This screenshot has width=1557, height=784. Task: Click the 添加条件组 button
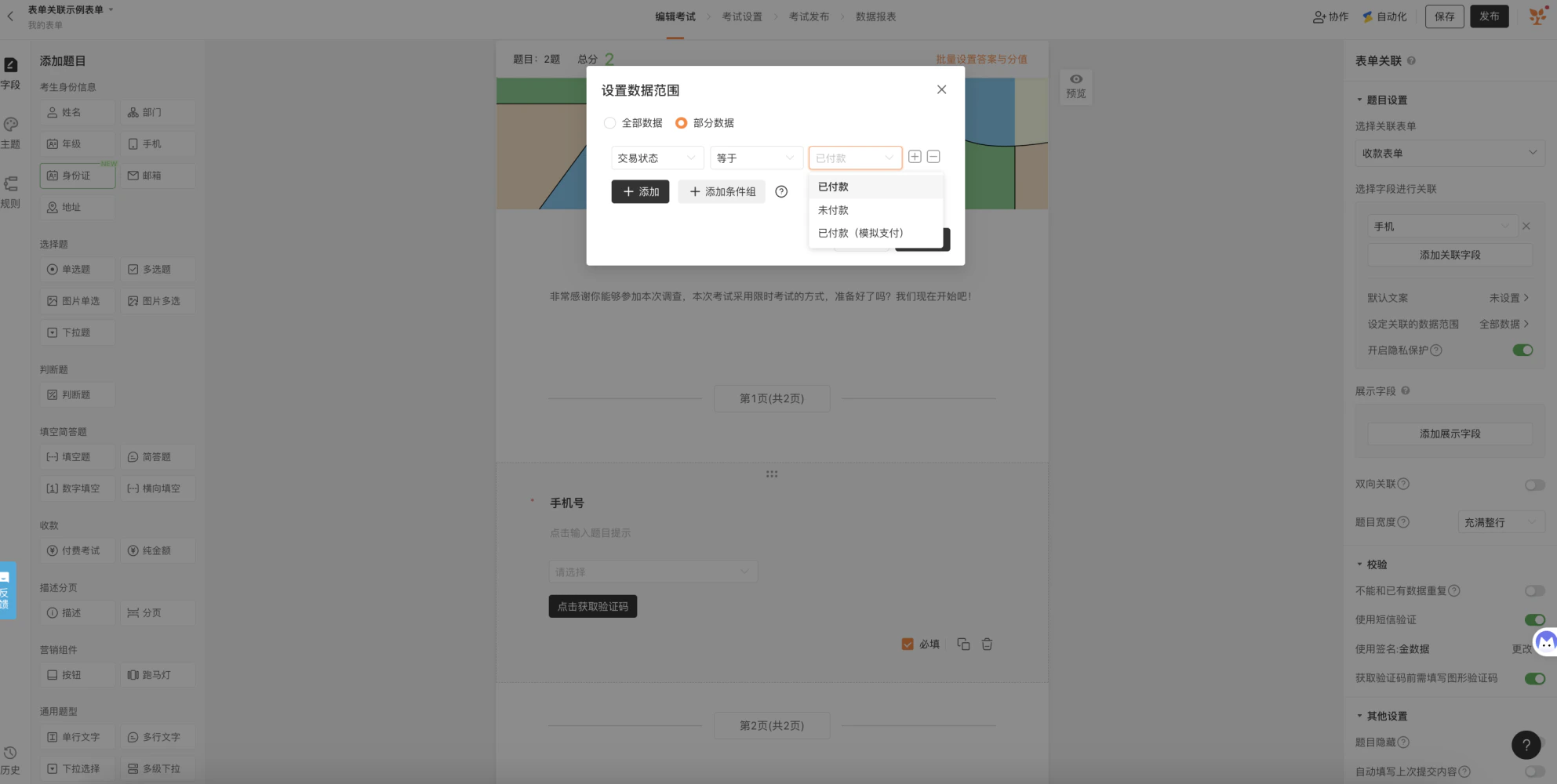pyautogui.click(x=722, y=191)
